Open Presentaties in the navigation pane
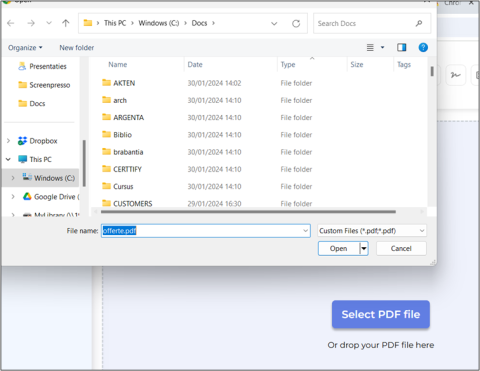Screen dimensions: 480x371 pos(48,66)
